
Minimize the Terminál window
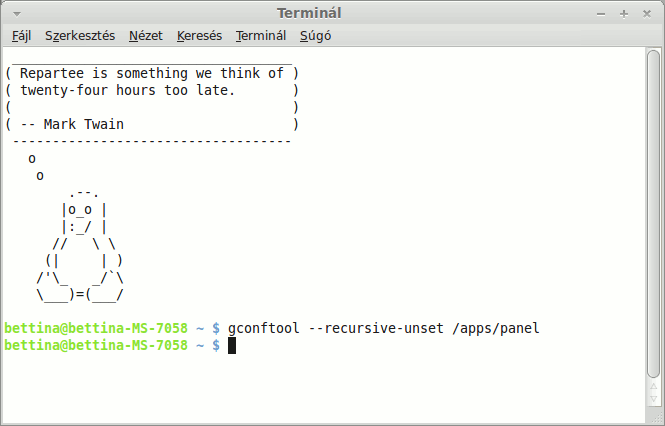pos(601,13)
